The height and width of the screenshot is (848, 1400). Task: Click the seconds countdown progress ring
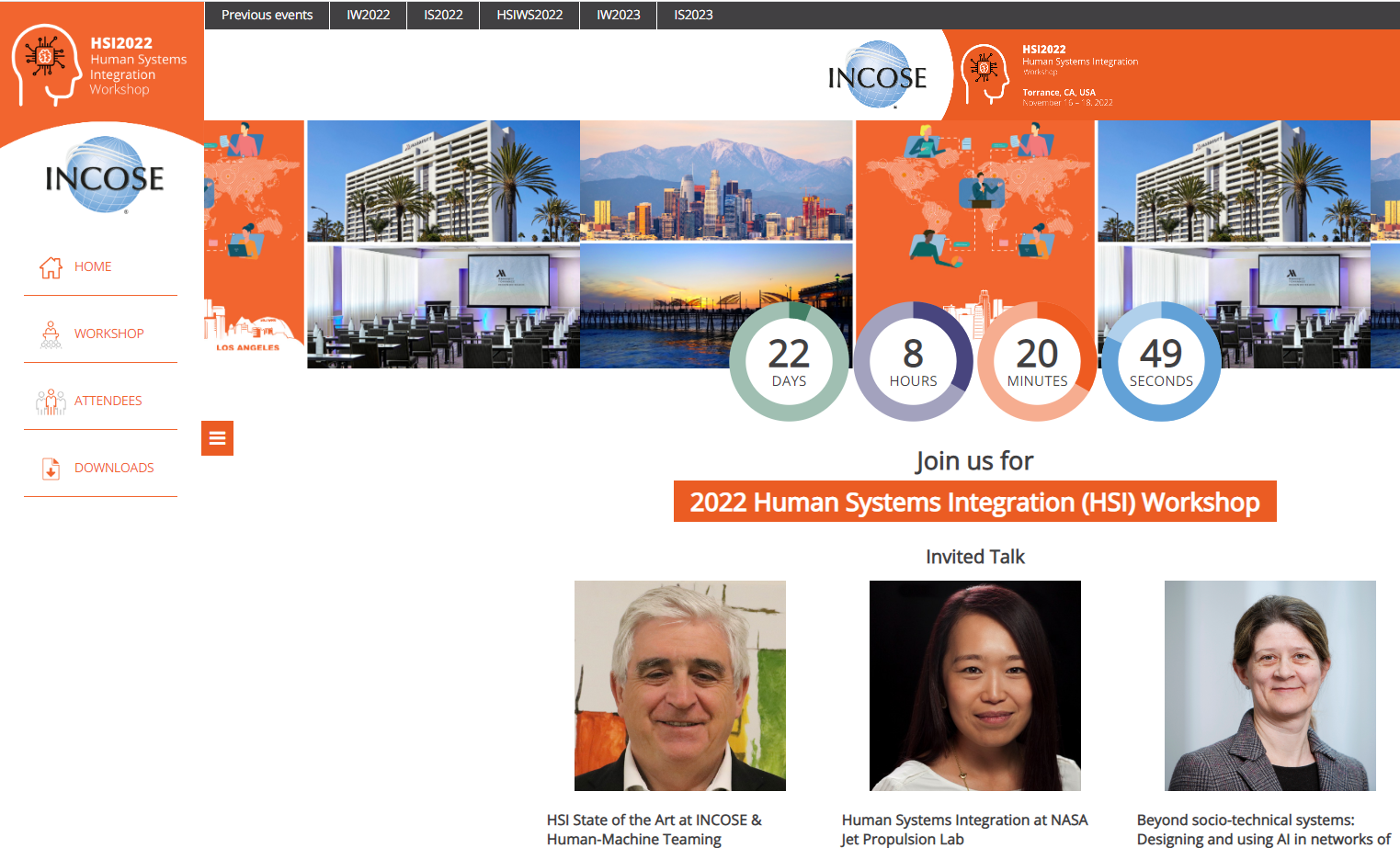click(x=1161, y=361)
